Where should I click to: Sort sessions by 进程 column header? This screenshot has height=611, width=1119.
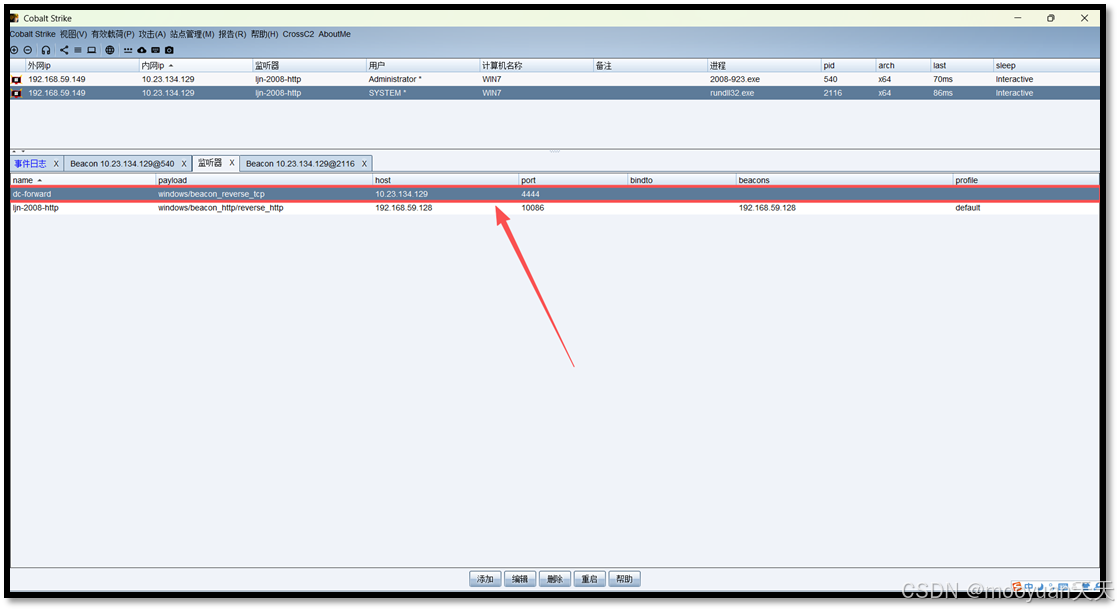[764, 66]
